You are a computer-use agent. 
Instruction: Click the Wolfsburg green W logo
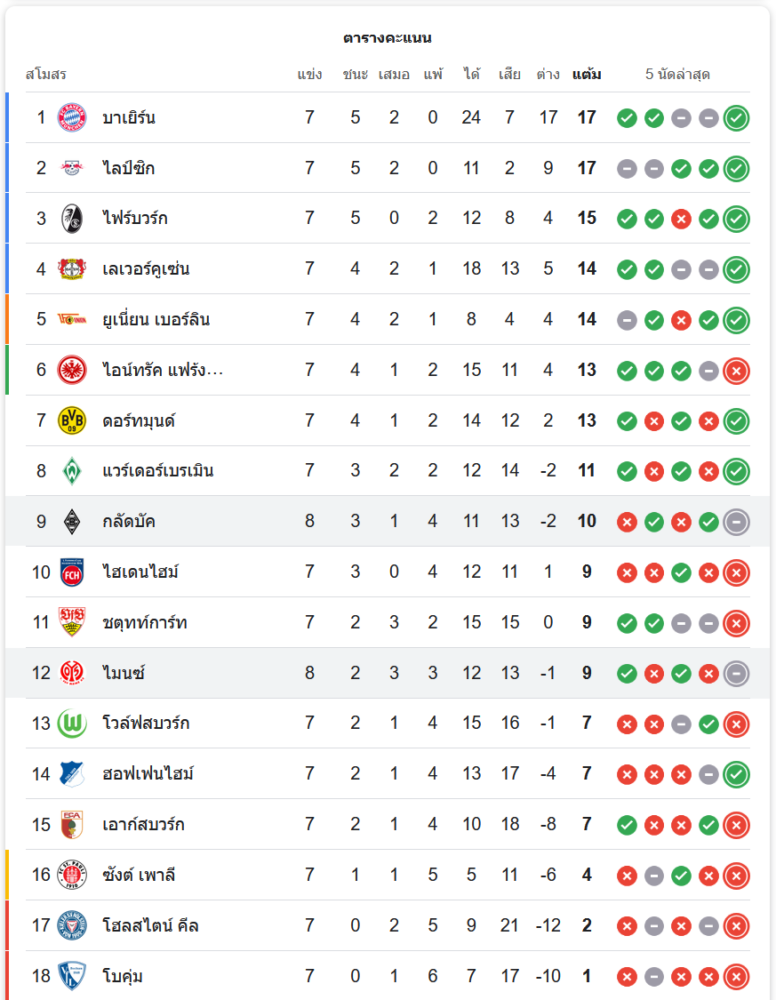pos(72,722)
